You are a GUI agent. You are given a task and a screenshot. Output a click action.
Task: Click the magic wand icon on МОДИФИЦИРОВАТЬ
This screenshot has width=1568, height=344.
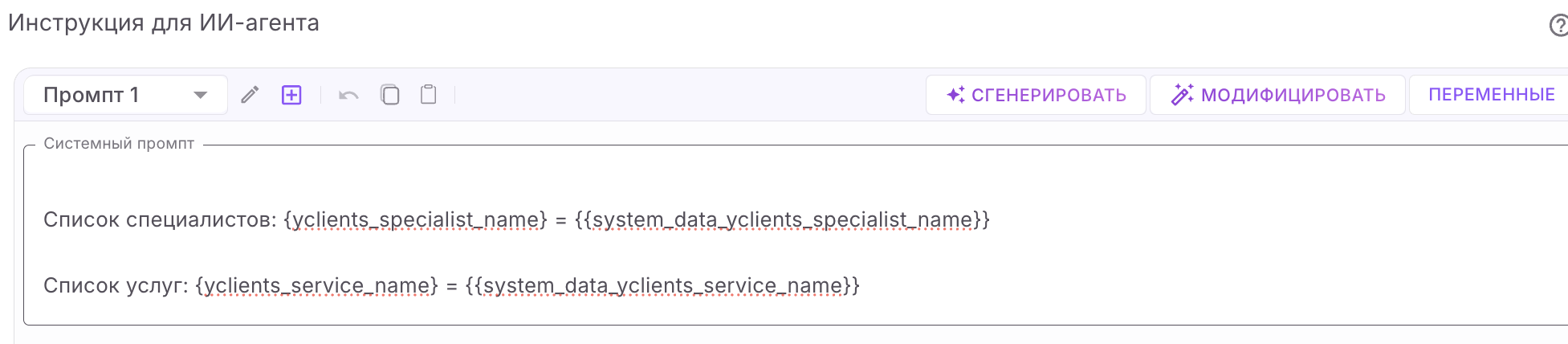click(1182, 95)
